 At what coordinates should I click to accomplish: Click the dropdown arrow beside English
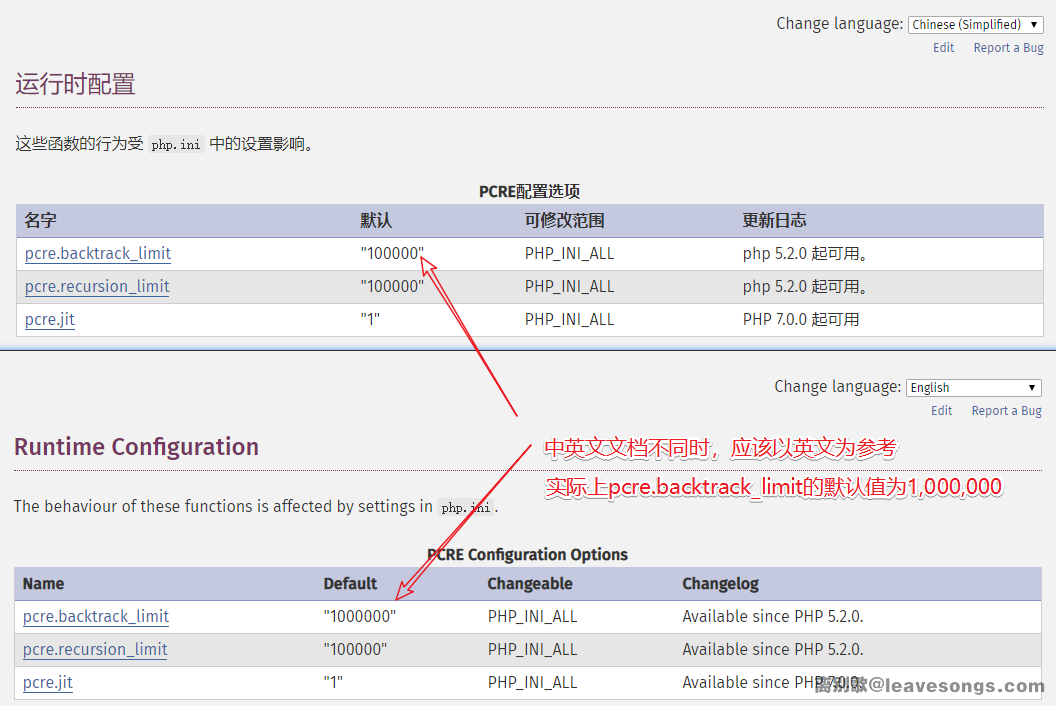tap(1032, 388)
